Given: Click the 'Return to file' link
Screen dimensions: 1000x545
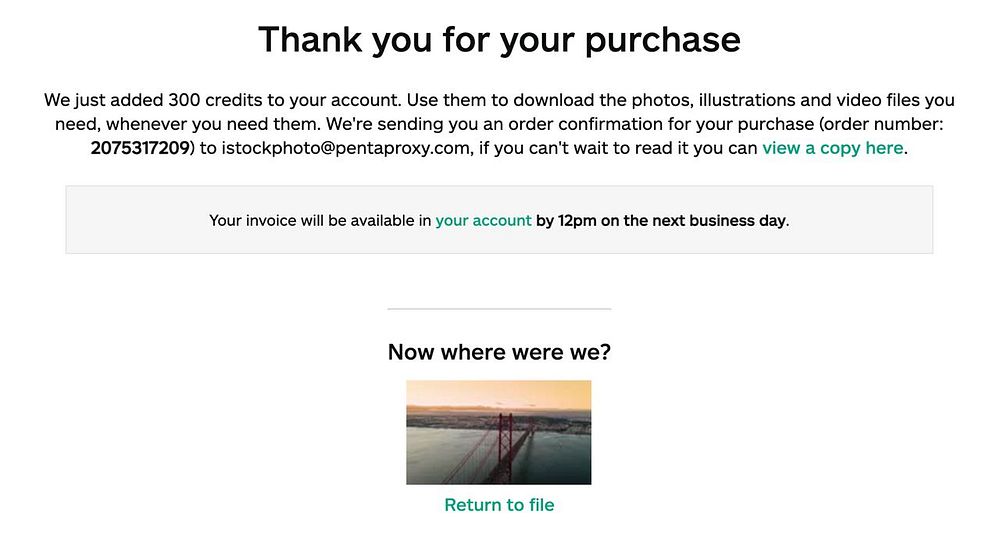Looking at the screenshot, I should click(x=499, y=505).
